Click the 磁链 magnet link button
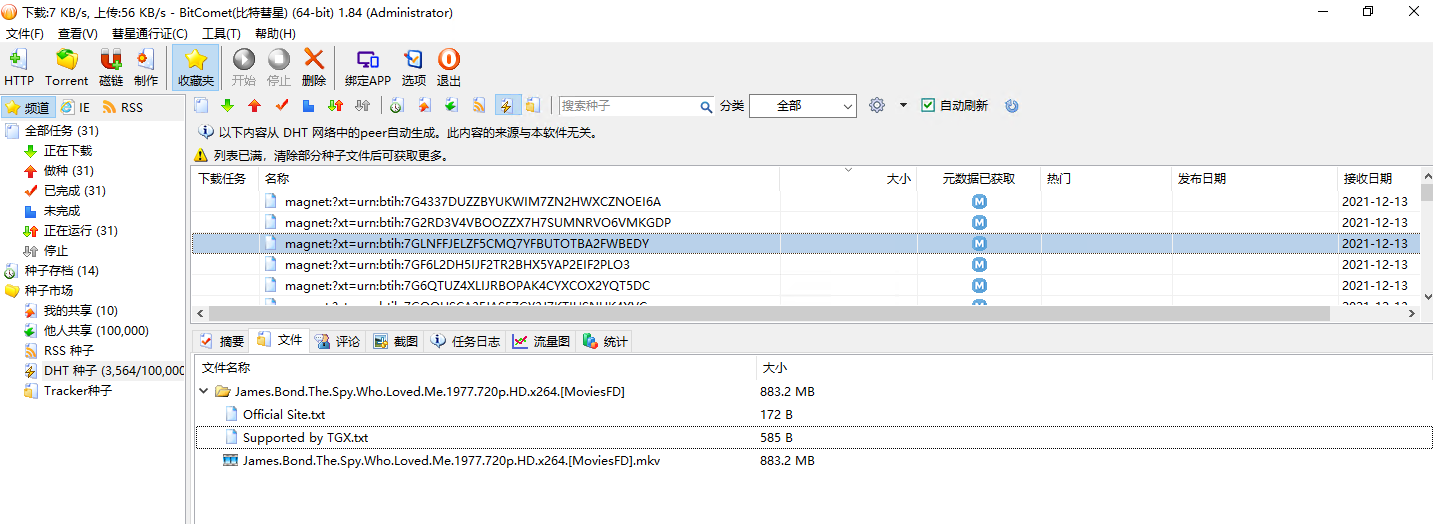The image size is (1433, 524). pos(111,68)
